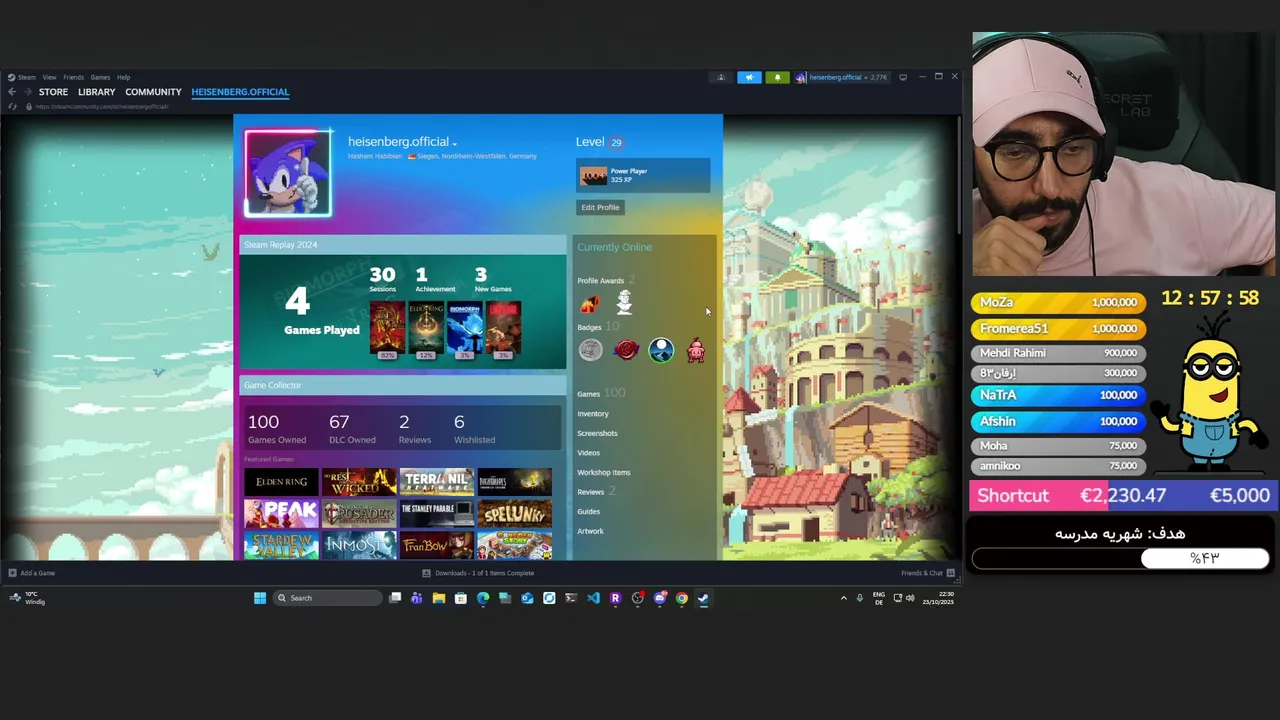
Task: Open the Terra Nil featured game banner
Action: click(x=437, y=482)
